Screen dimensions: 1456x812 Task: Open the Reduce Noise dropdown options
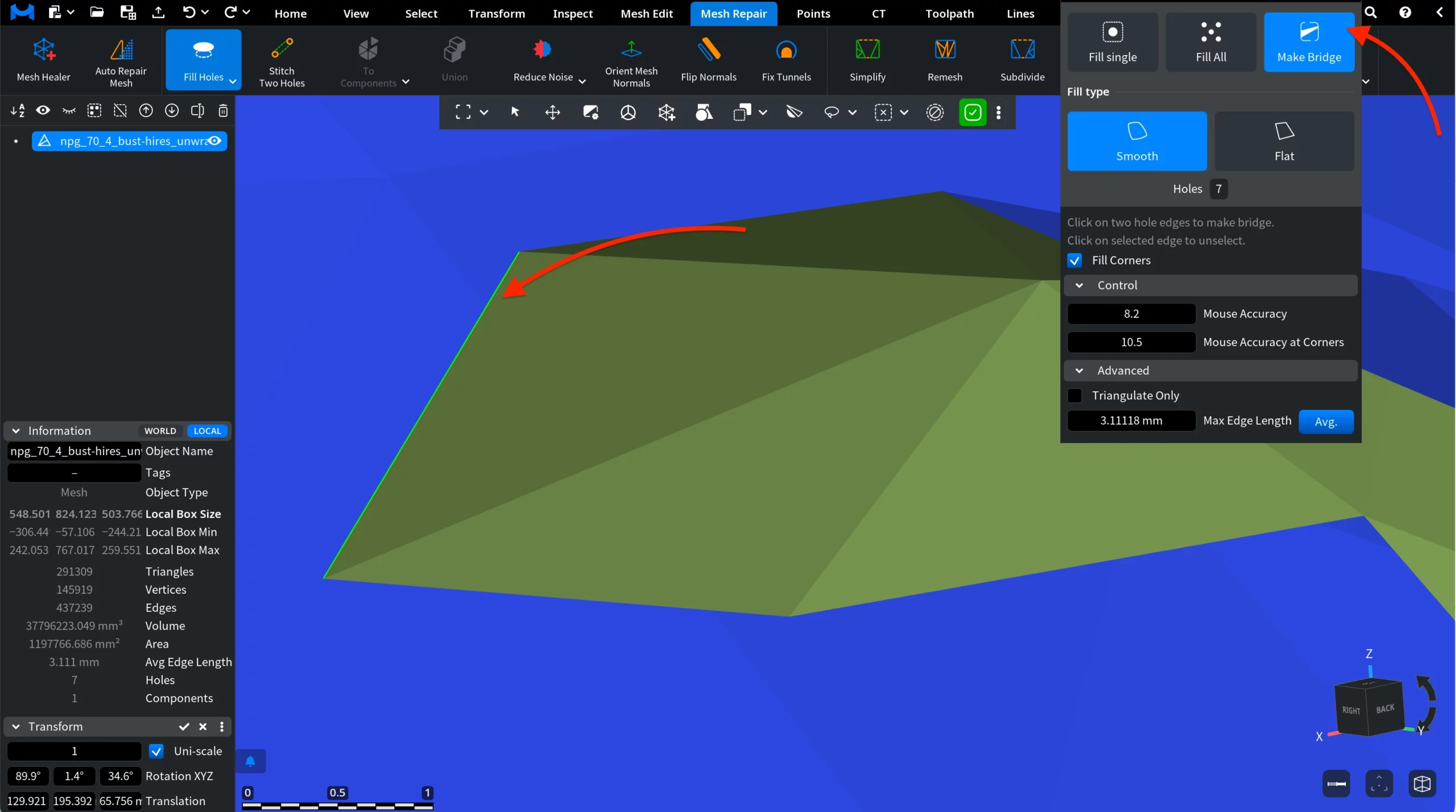tap(581, 81)
